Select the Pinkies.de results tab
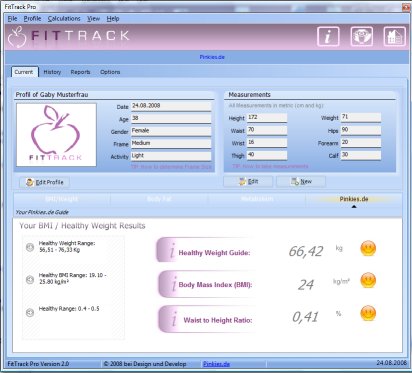412x373 pixels. pos(354,199)
